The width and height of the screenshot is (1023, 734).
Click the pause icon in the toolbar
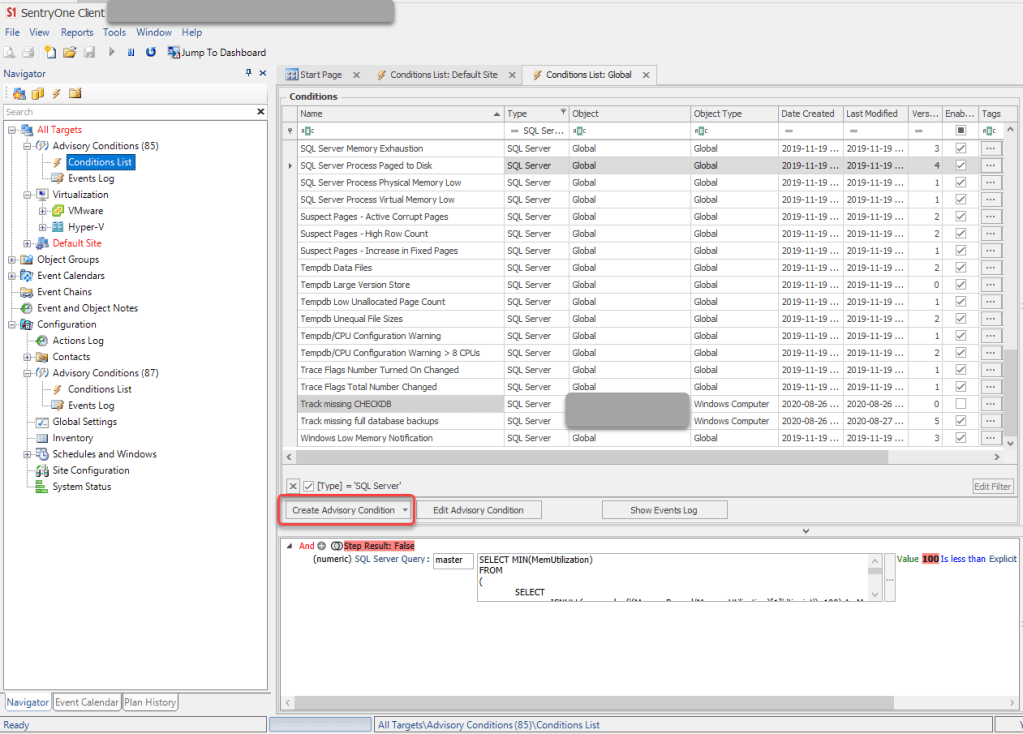point(131,52)
